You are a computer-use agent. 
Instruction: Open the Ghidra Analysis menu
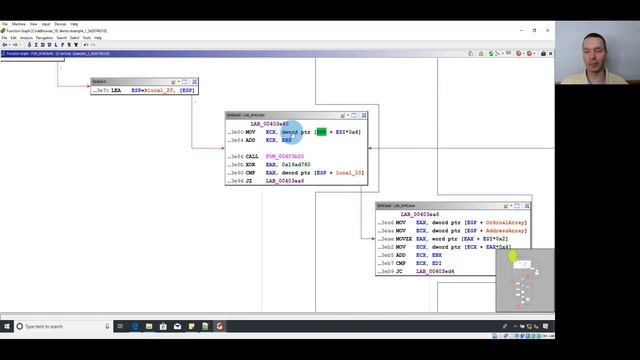tap(26, 38)
